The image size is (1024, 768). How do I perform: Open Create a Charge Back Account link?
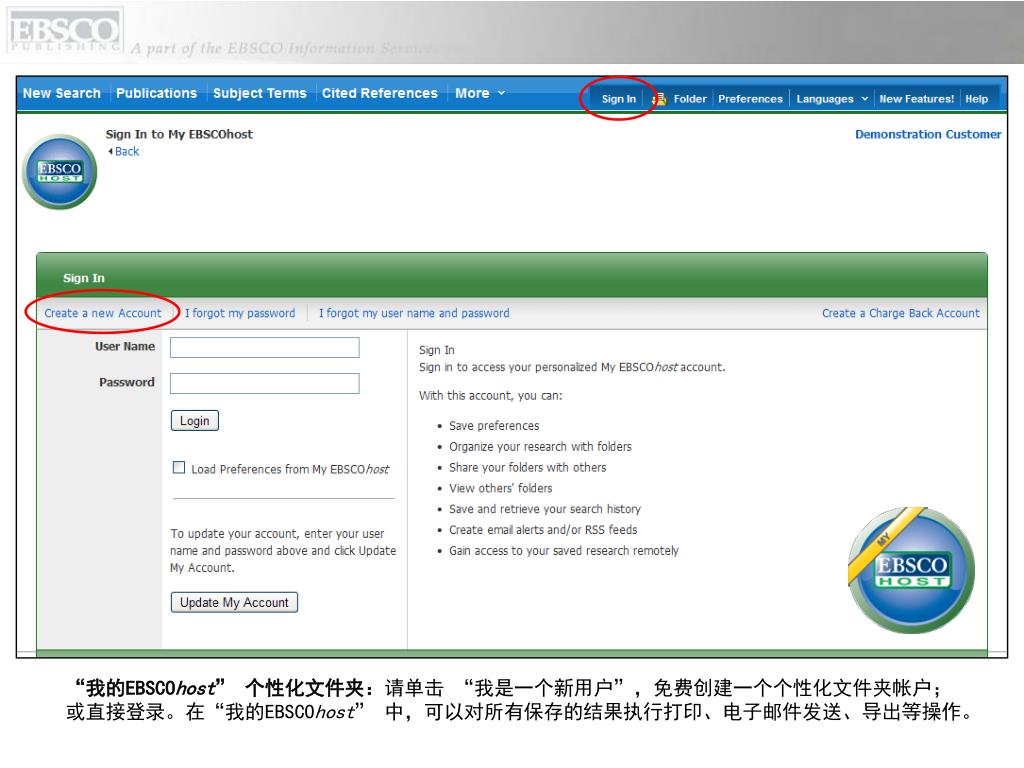(x=901, y=313)
